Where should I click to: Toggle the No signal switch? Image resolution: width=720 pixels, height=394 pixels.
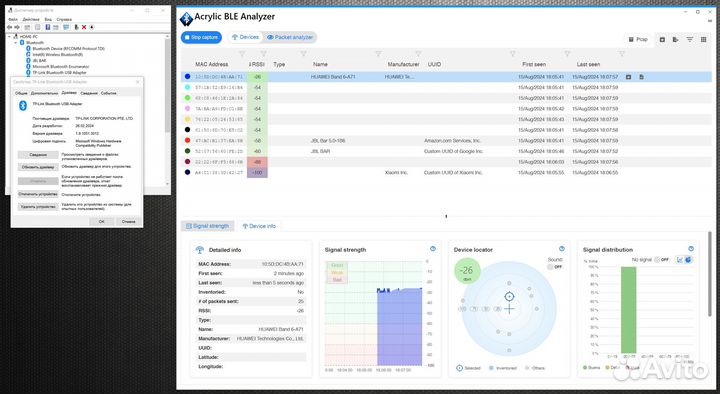[x=662, y=260]
